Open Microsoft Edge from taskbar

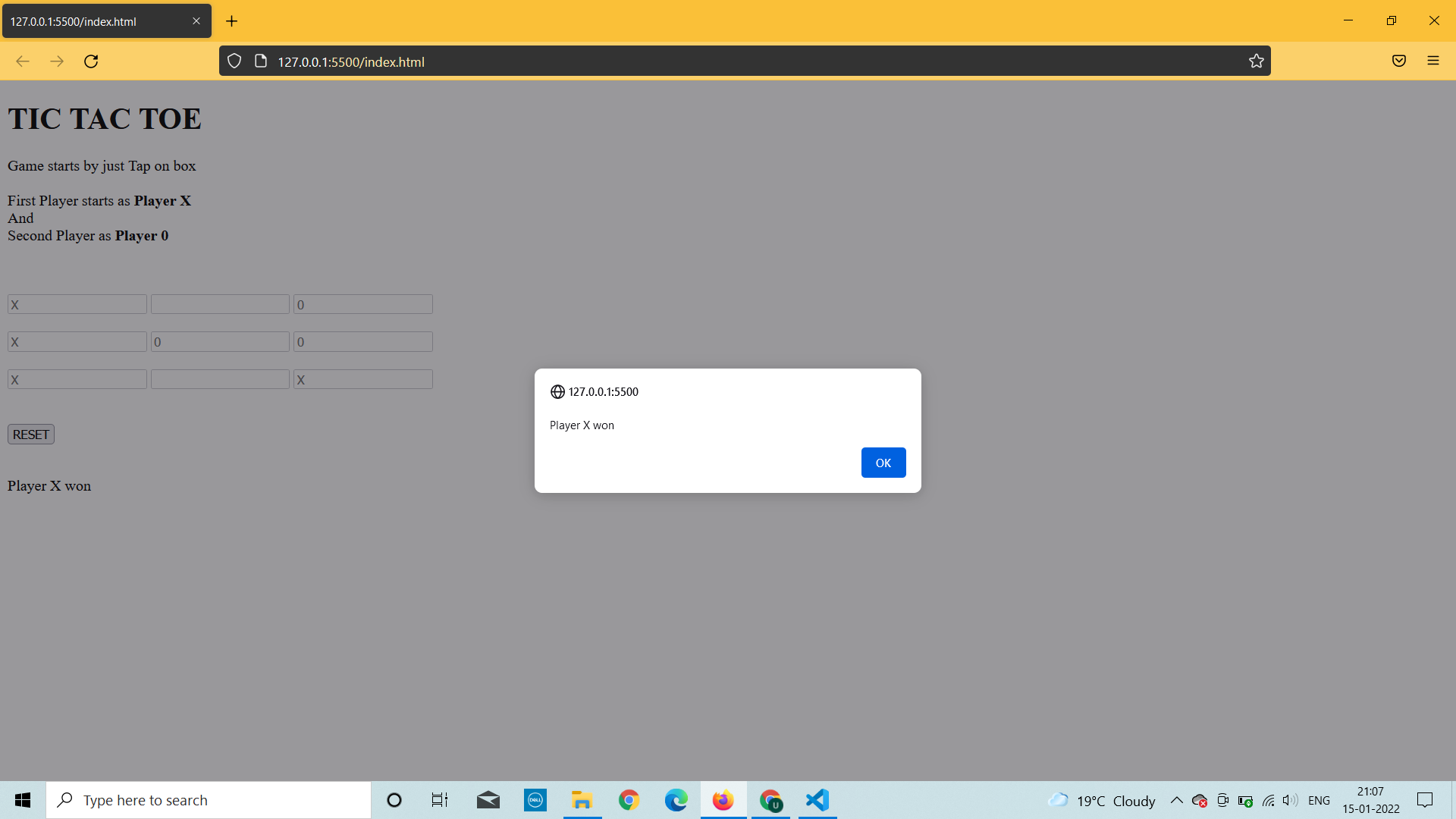tap(676, 800)
